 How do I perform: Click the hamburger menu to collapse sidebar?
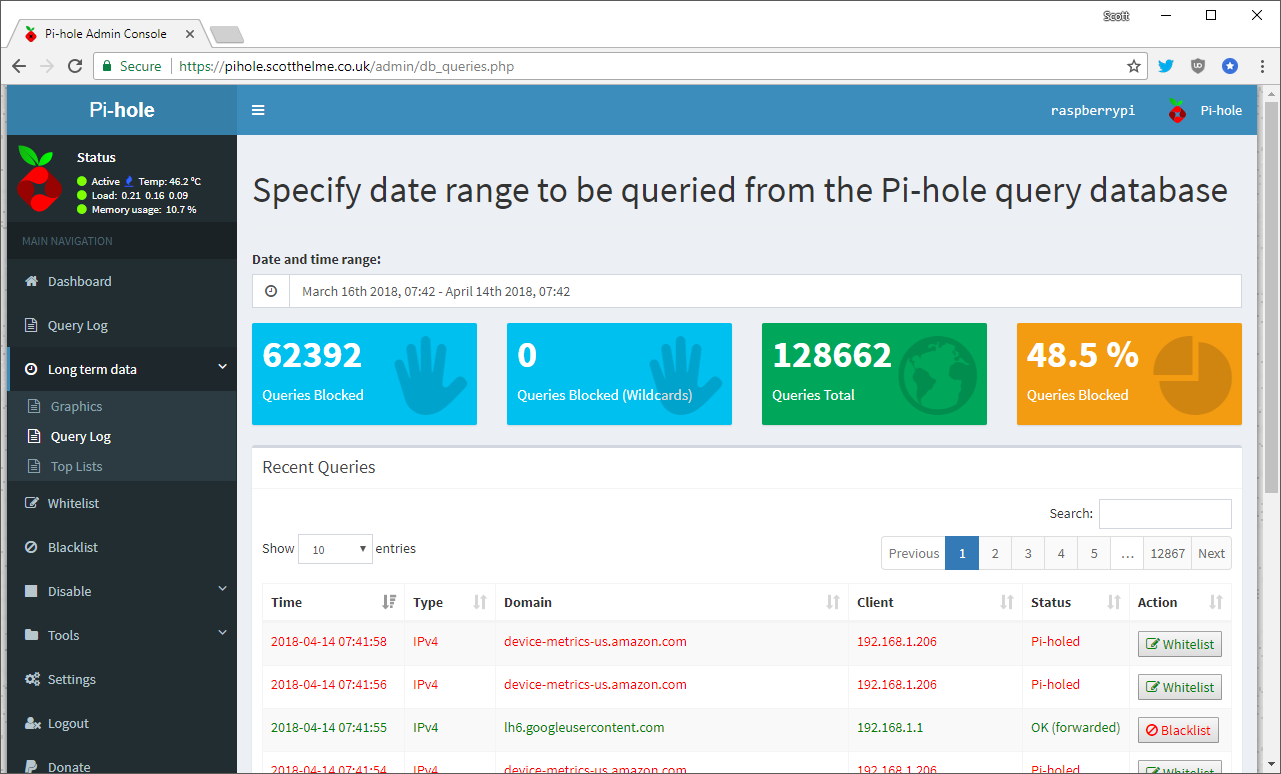[x=258, y=110]
